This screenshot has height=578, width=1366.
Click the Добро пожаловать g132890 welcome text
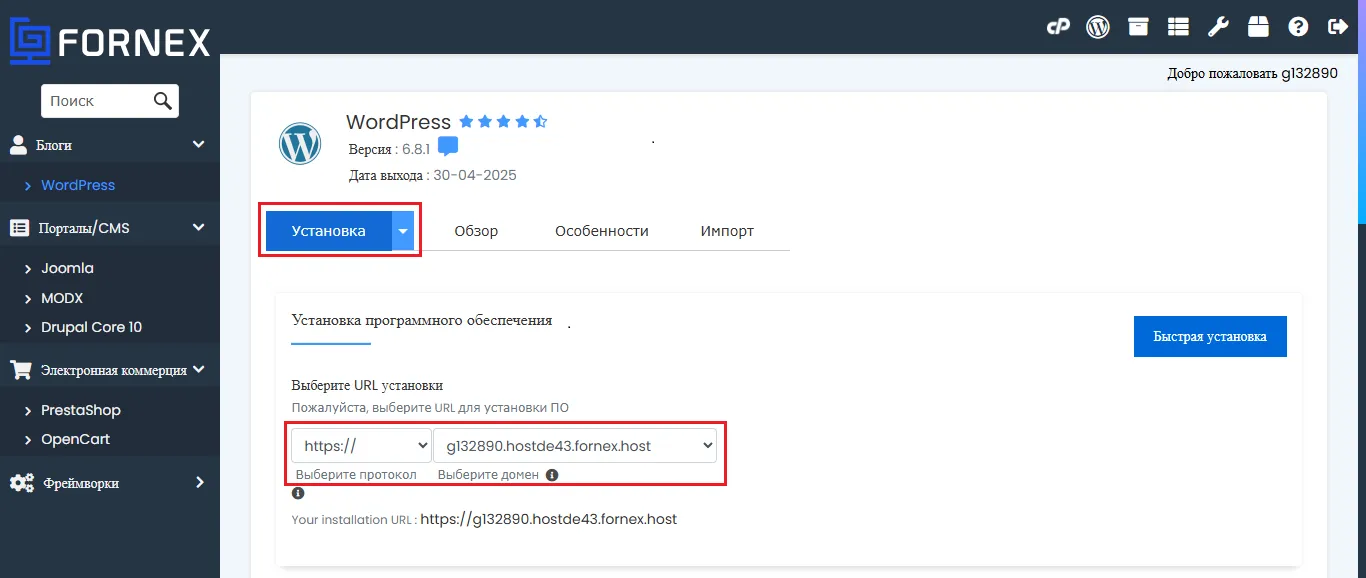(x=1252, y=74)
